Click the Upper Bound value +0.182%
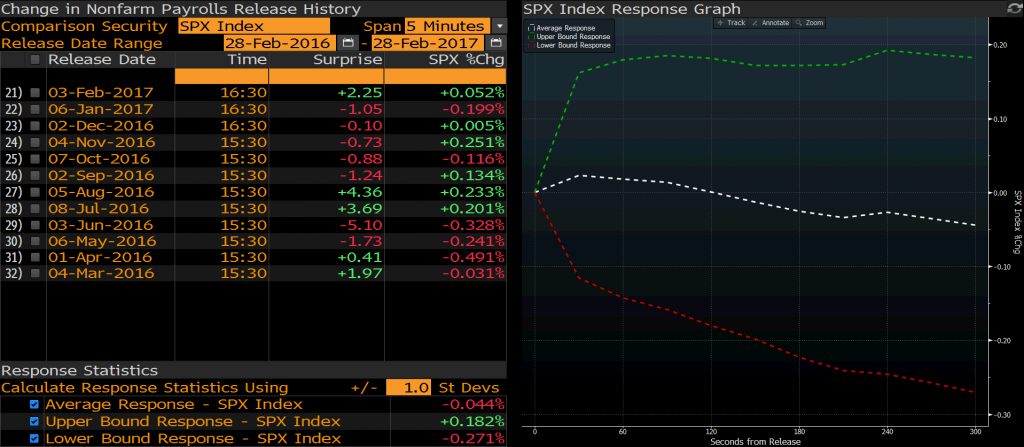Screen dimensions: 1024x447 point(472,422)
